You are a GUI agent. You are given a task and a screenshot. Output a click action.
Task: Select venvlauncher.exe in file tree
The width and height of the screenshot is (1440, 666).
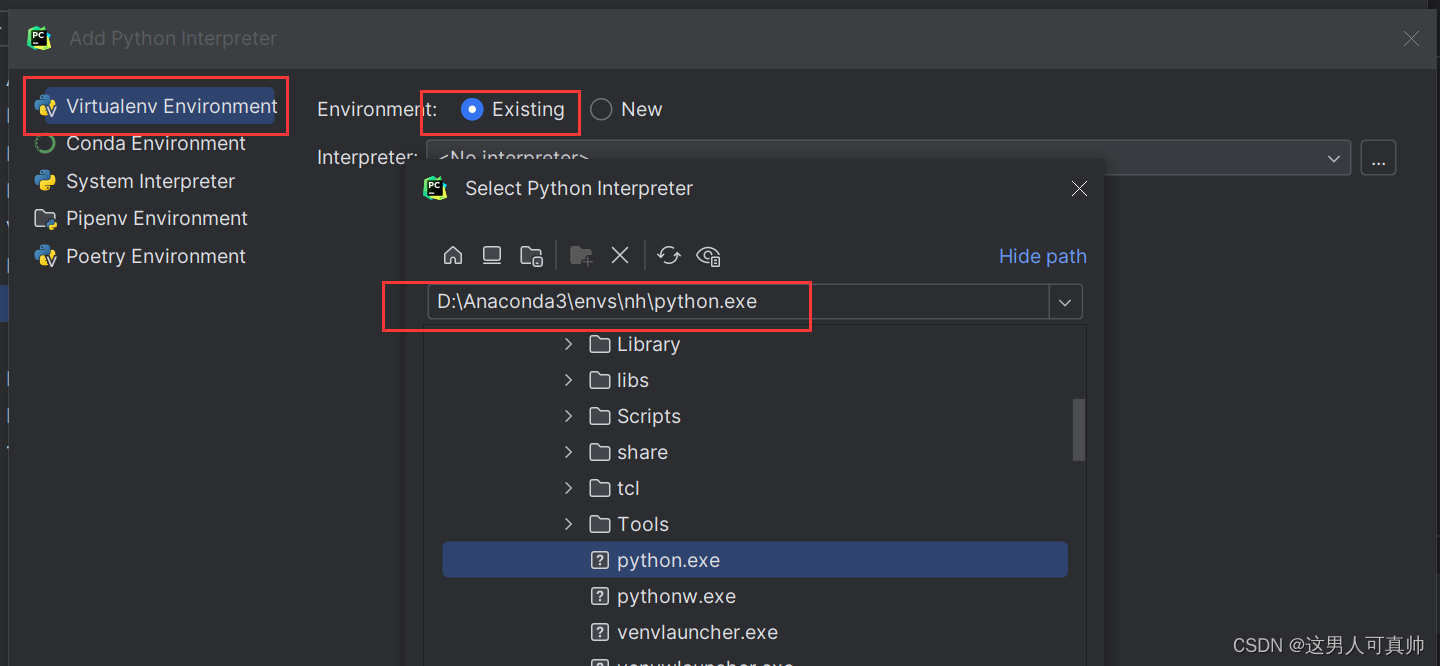click(x=755, y=632)
